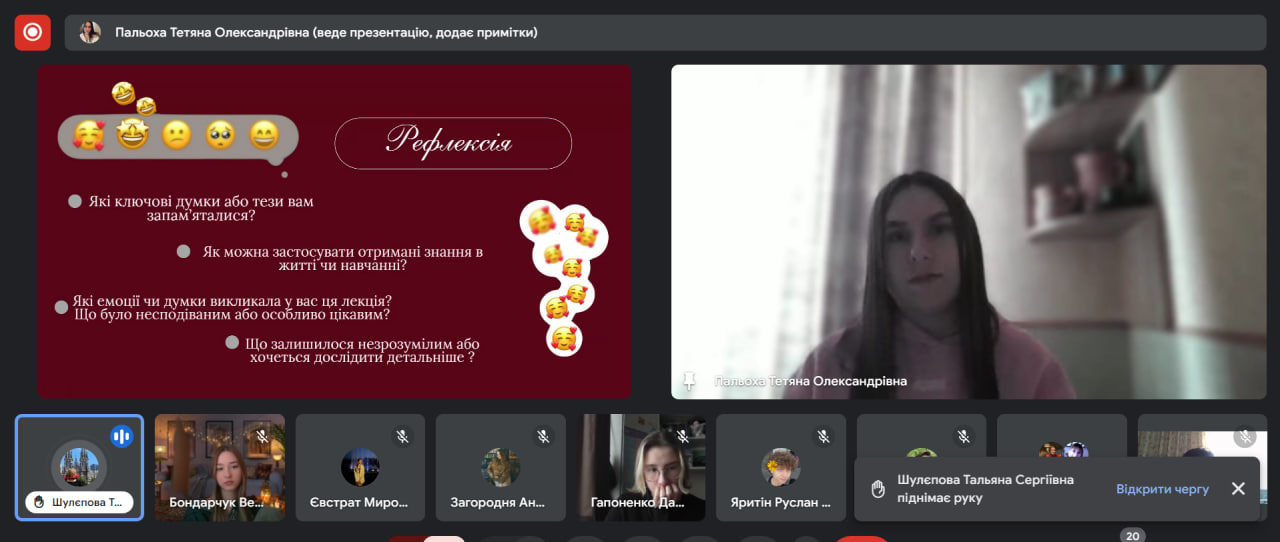Click the pin icon on Пальоха's video

pyautogui.click(x=688, y=381)
